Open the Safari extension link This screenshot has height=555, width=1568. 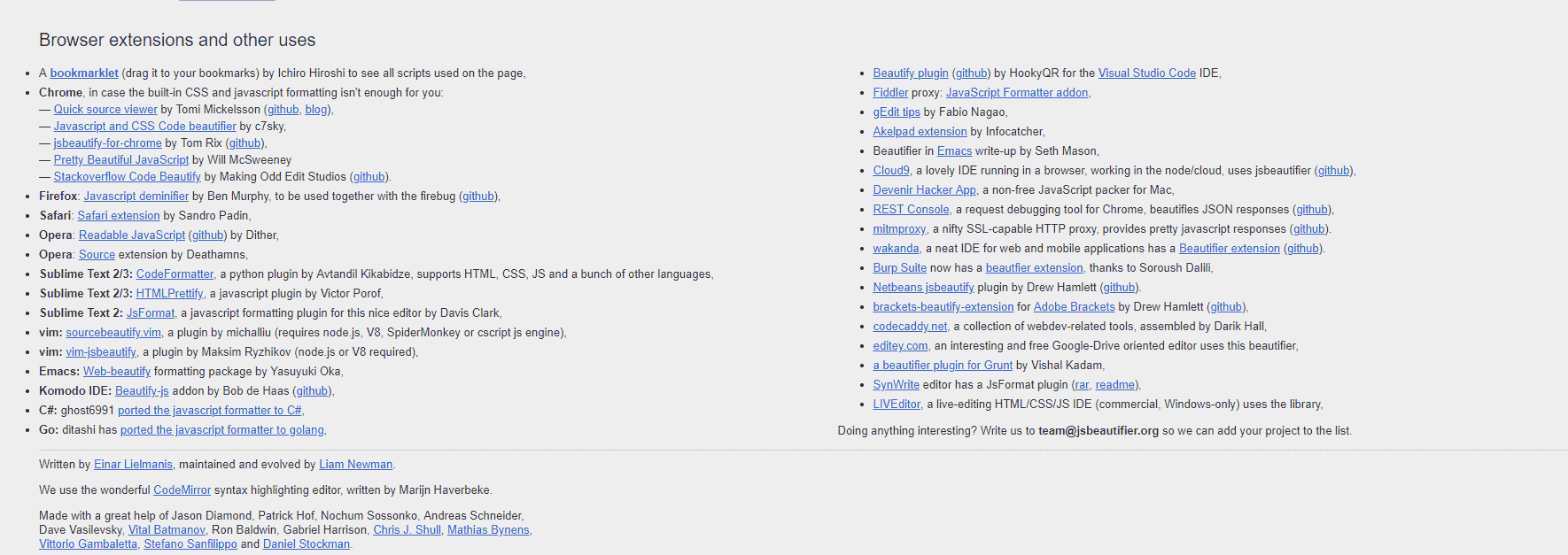click(119, 216)
